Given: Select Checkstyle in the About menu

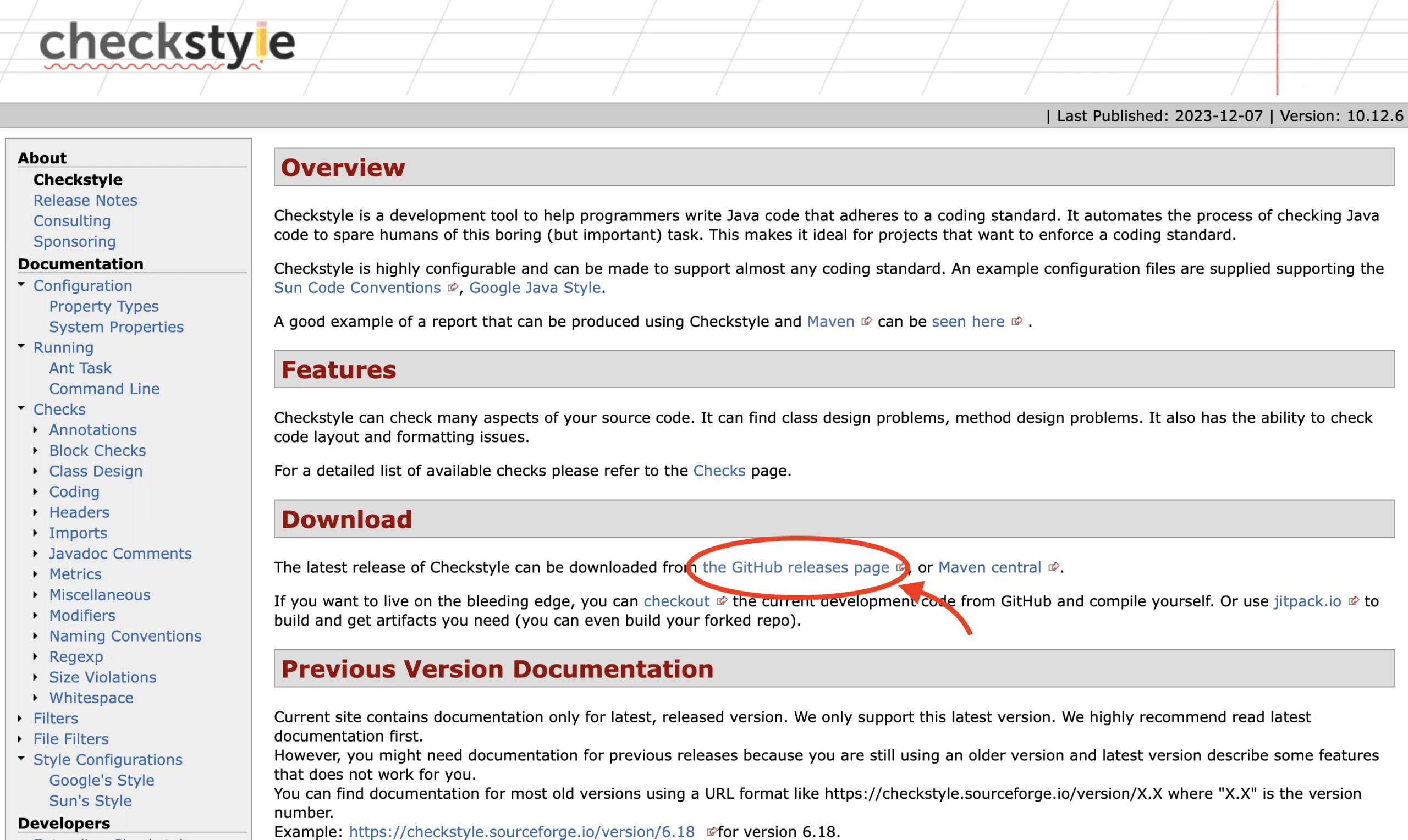Looking at the screenshot, I should [78, 180].
